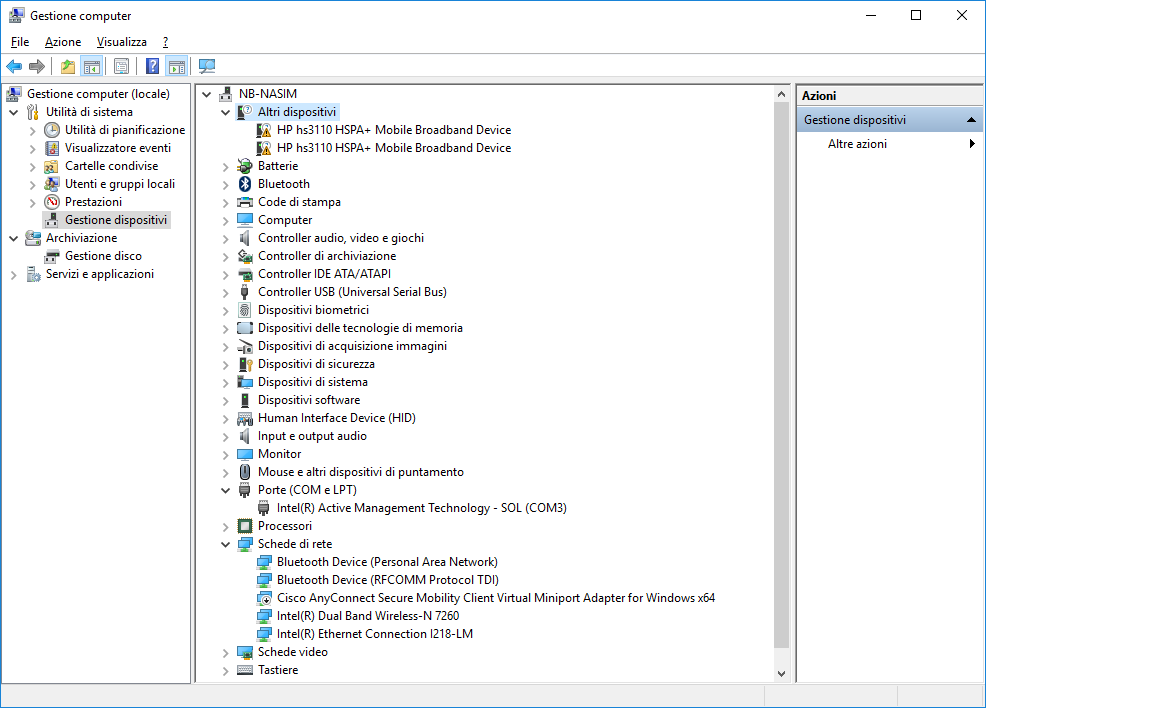Click the device list scrollbar down arrow

click(781, 674)
